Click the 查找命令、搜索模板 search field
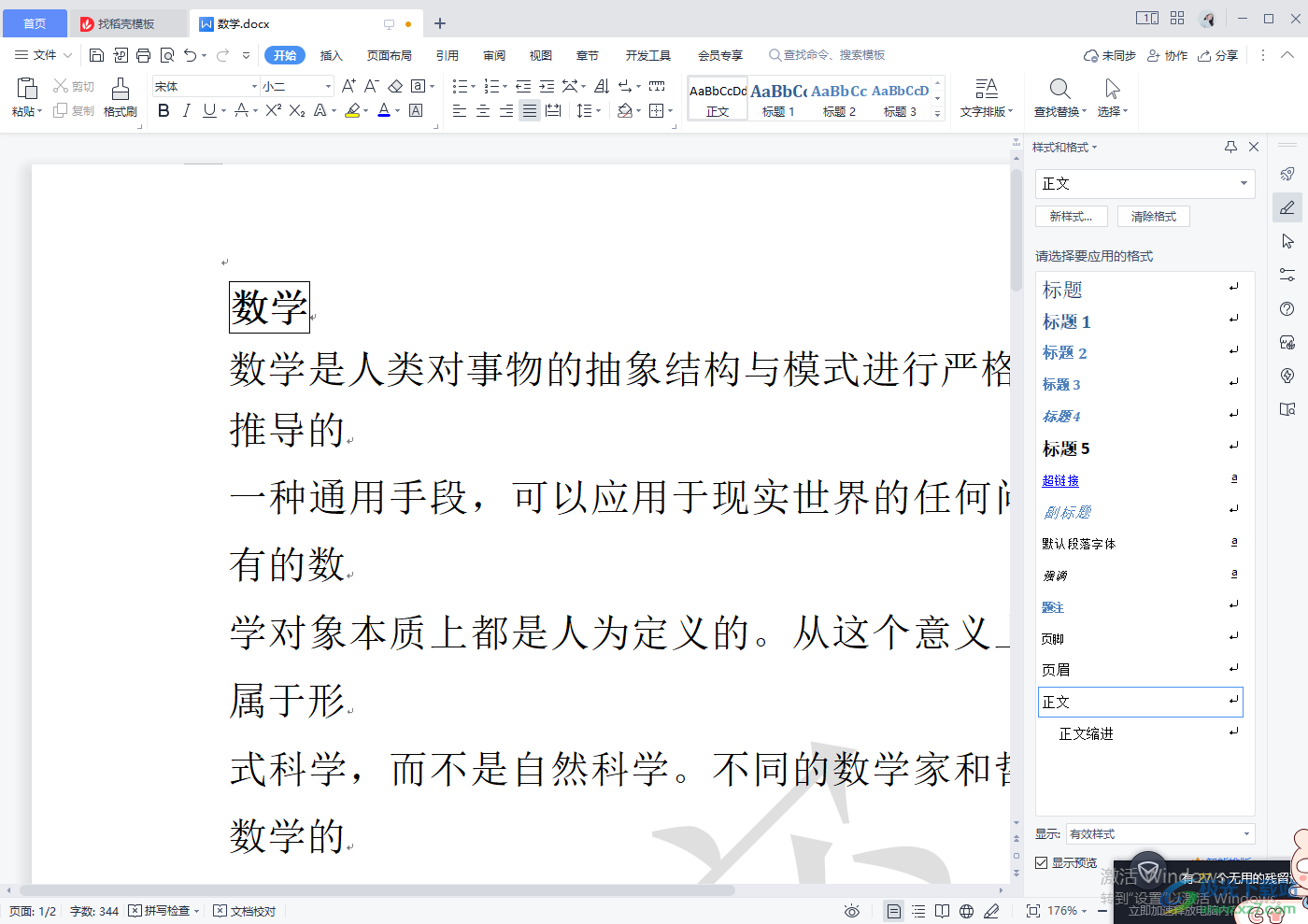 click(x=828, y=55)
